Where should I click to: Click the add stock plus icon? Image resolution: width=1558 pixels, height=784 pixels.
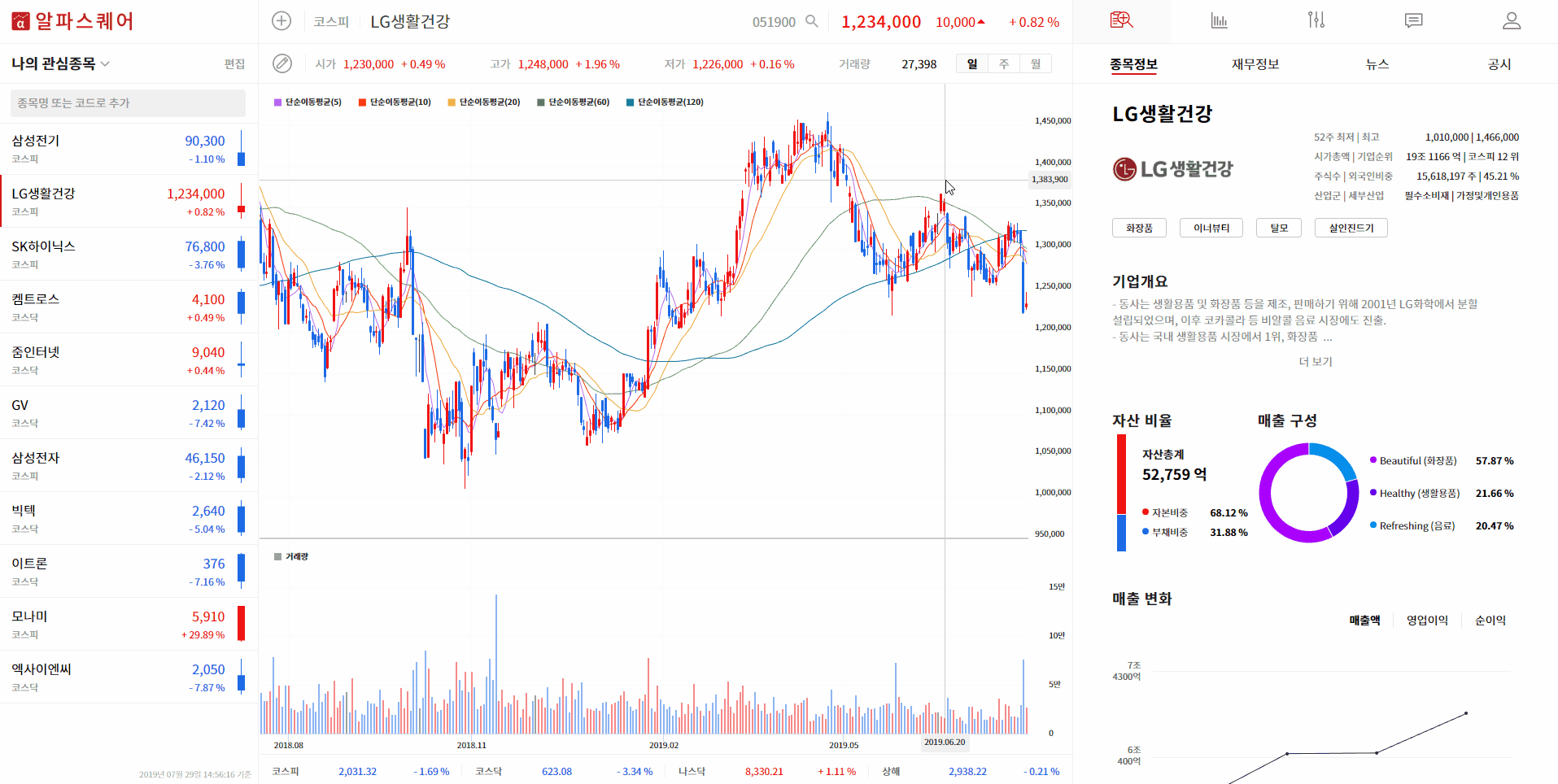(x=281, y=21)
